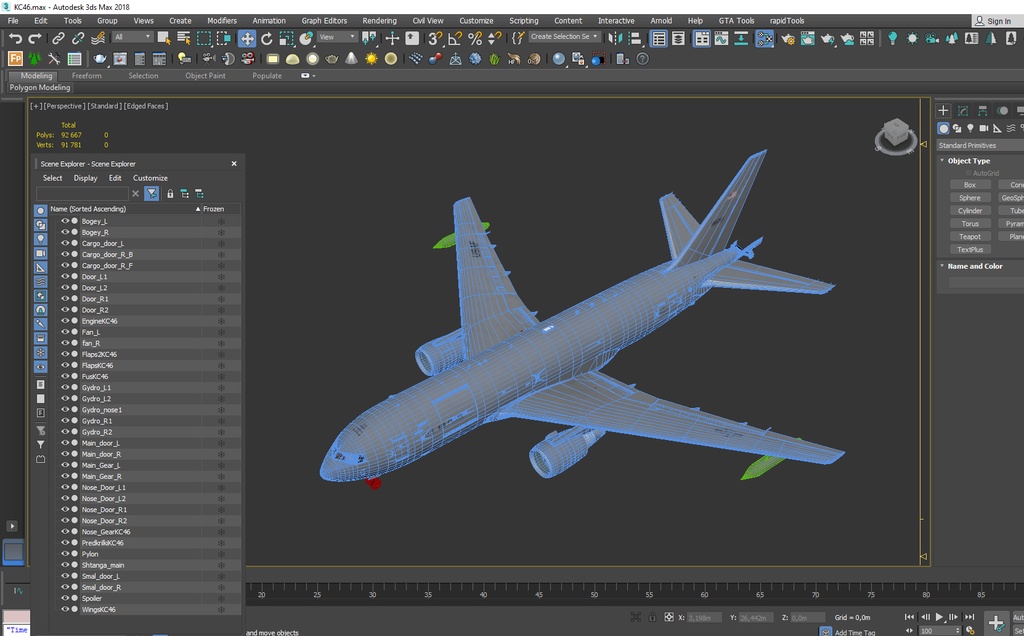Collapse the Object Type rollout
Viewport: 1024px width, 636px height.
pos(968,161)
